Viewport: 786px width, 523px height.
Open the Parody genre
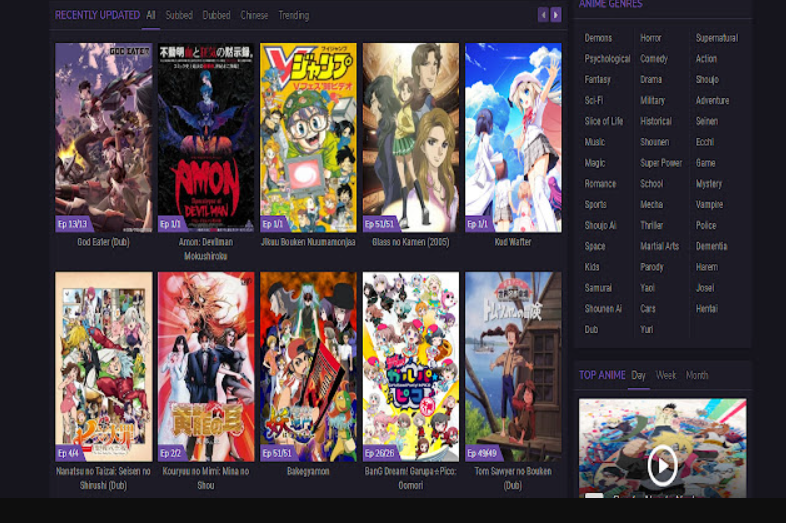tap(652, 267)
